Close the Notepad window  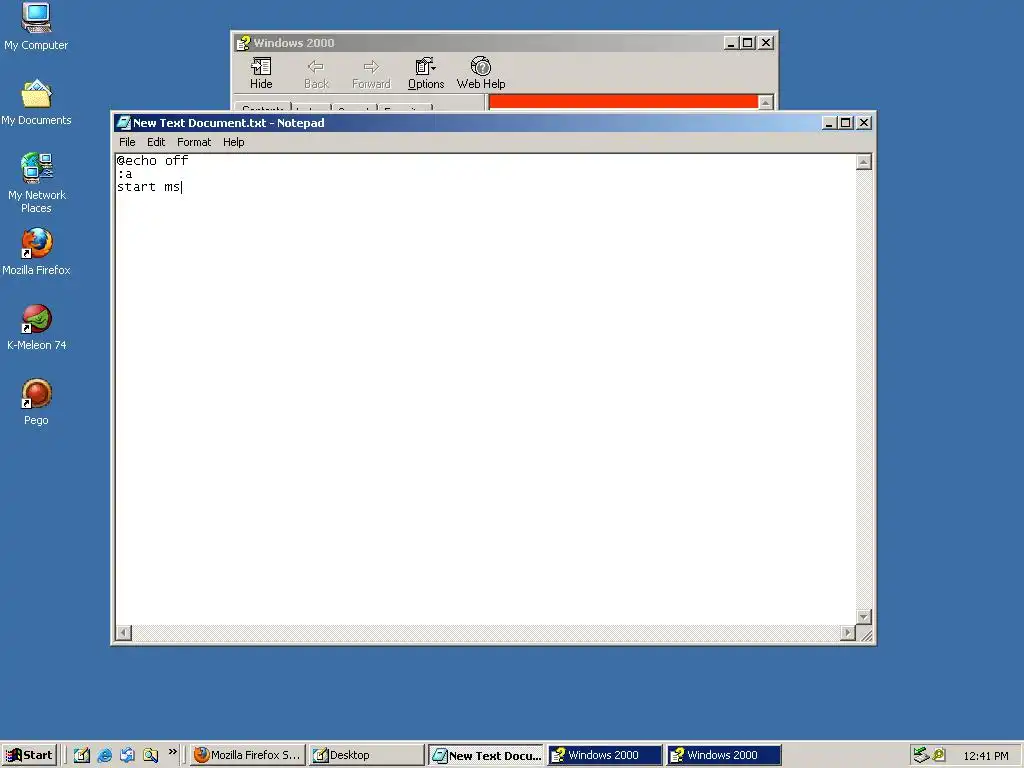864,123
